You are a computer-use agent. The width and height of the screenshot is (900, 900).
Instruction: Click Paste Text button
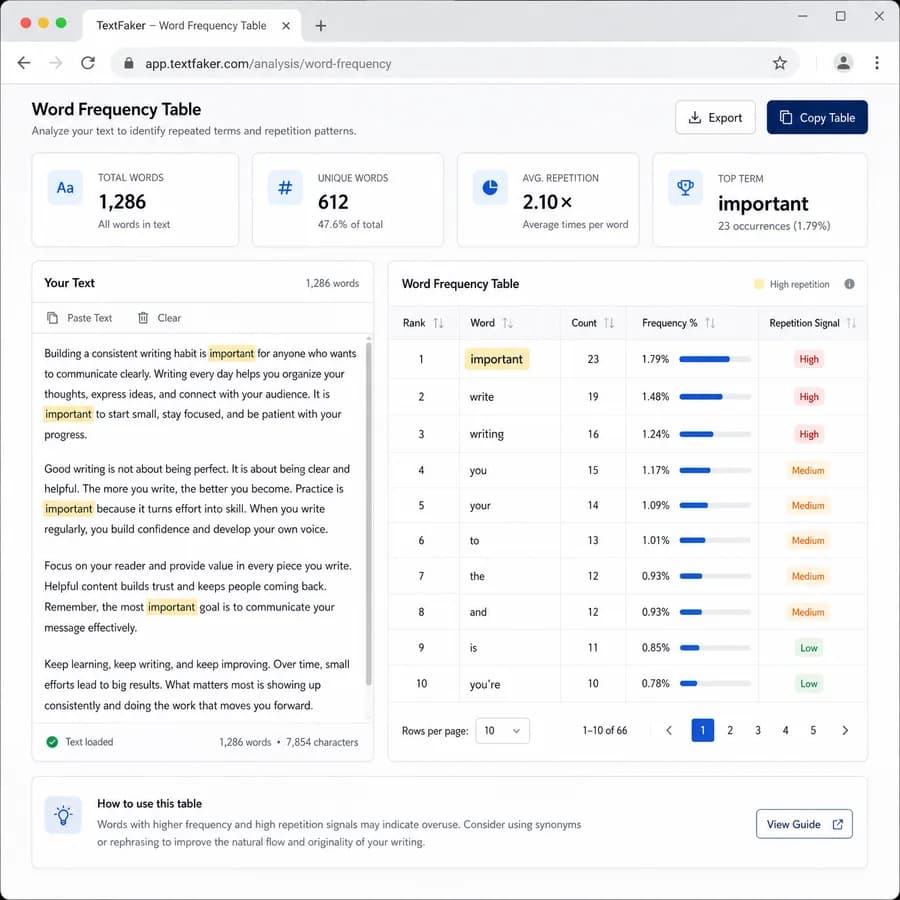[79, 318]
